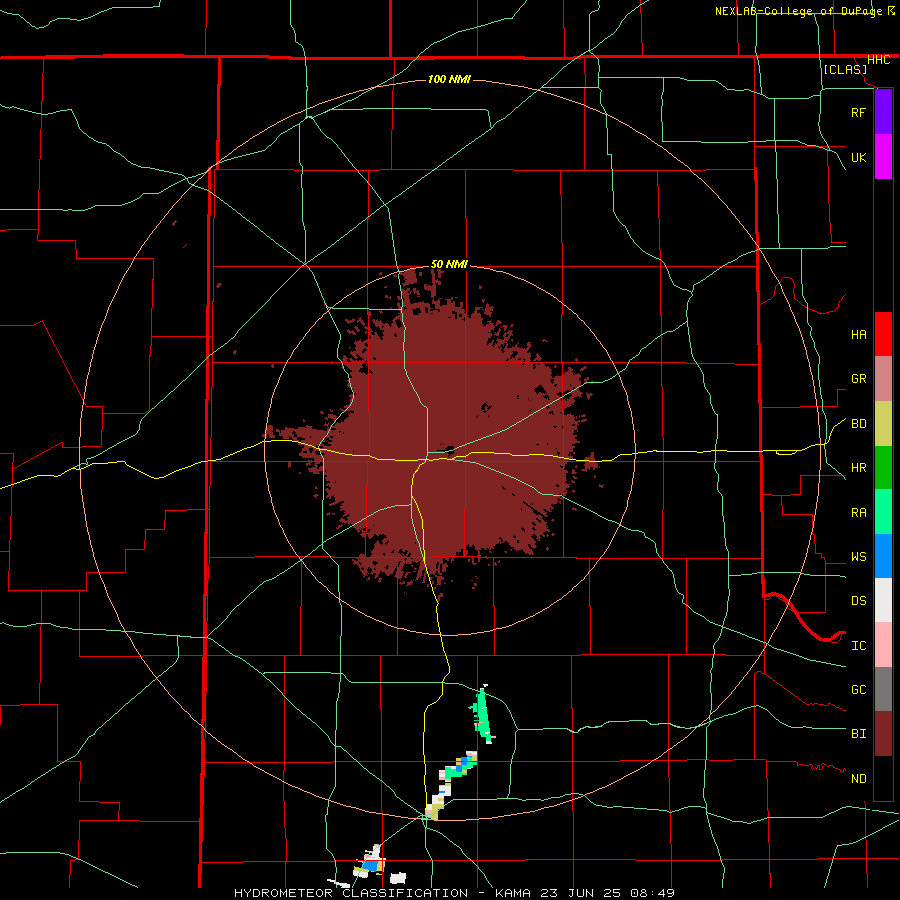Click the "HHC" product code text
Viewport: 900px width, 900px height.
[x=878, y=60]
